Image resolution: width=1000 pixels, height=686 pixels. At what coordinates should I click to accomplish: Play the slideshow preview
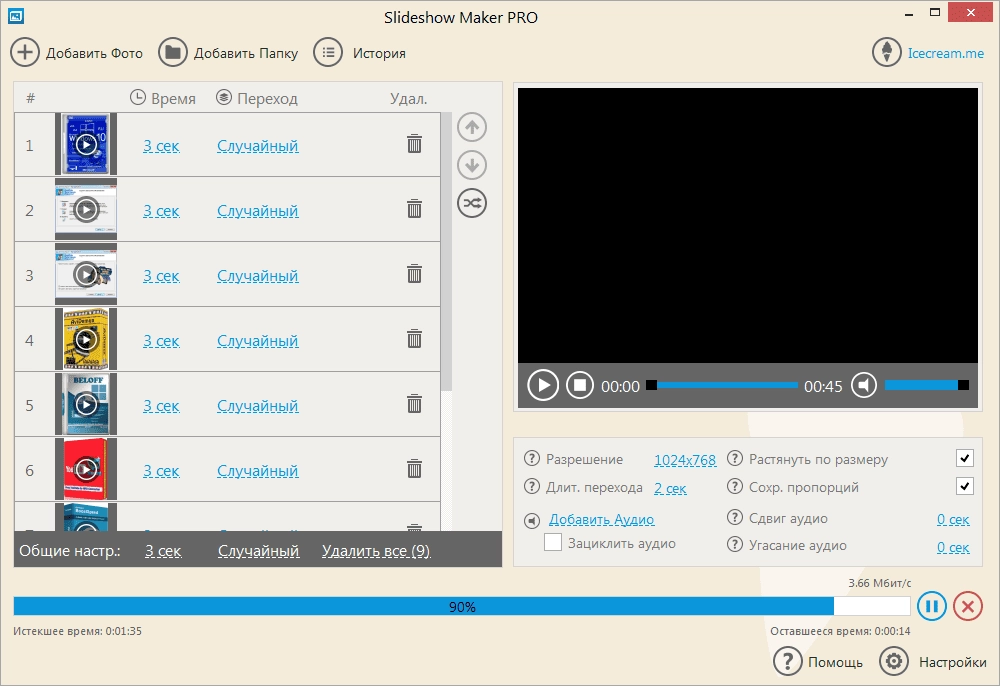pyautogui.click(x=543, y=385)
